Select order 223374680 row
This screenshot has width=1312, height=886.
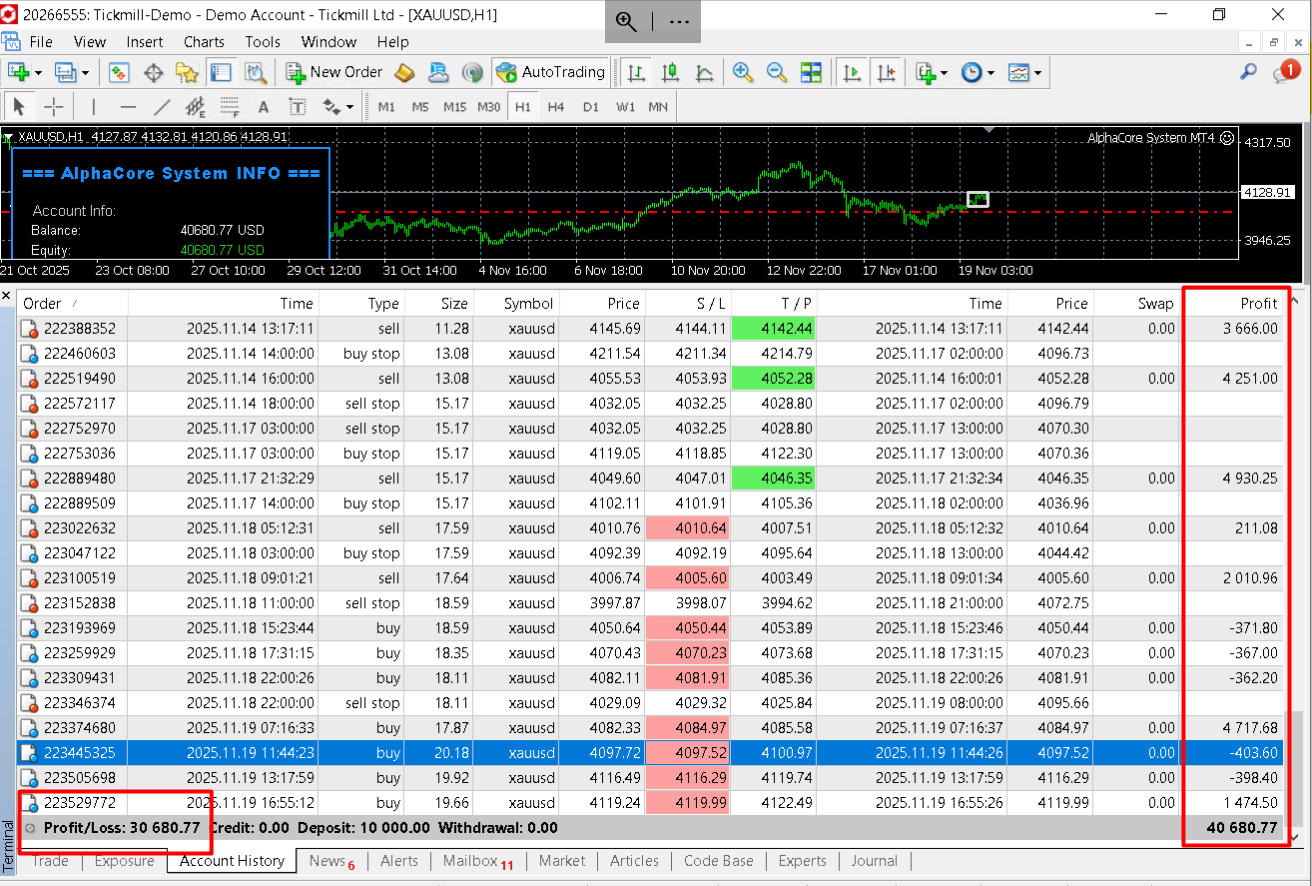click(x=80, y=728)
